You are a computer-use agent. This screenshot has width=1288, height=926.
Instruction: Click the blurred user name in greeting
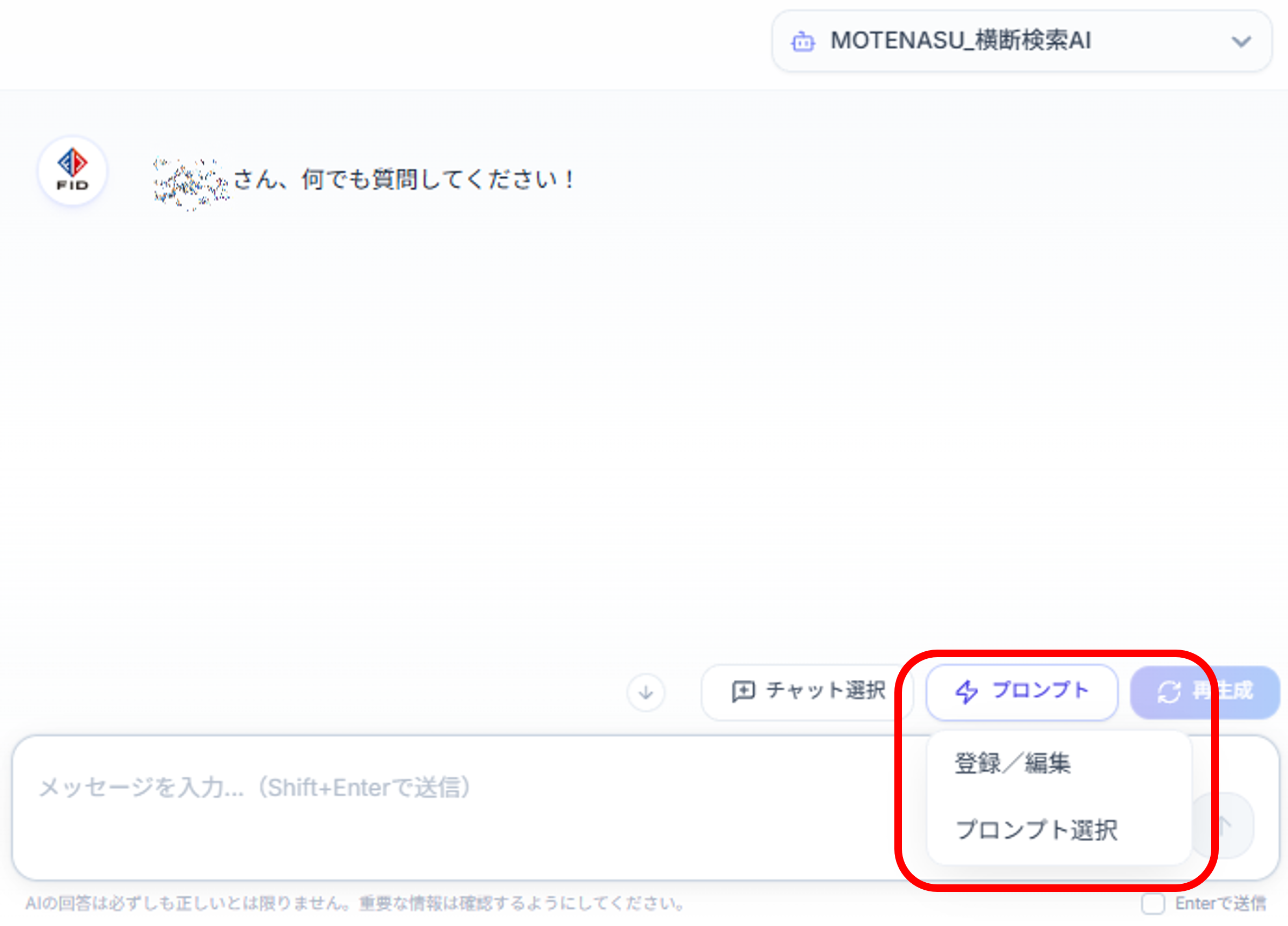pyautogui.click(x=191, y=183)
